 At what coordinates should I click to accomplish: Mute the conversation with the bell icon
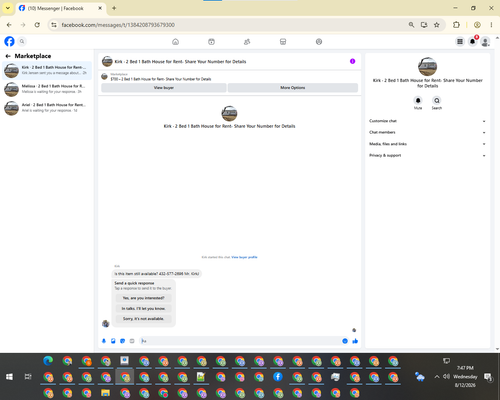[x=418, y=100]
